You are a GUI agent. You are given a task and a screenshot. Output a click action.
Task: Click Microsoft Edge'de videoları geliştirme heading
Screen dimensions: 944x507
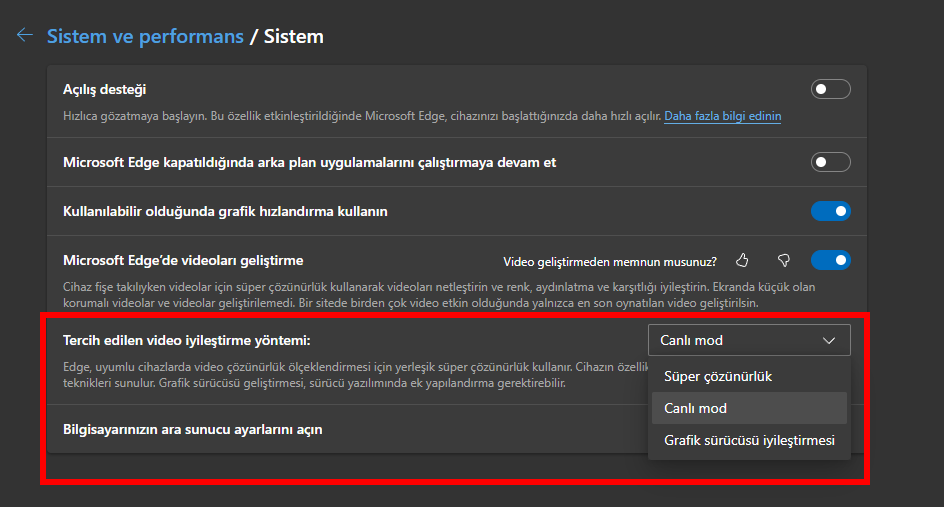click(x=183, y=260)
